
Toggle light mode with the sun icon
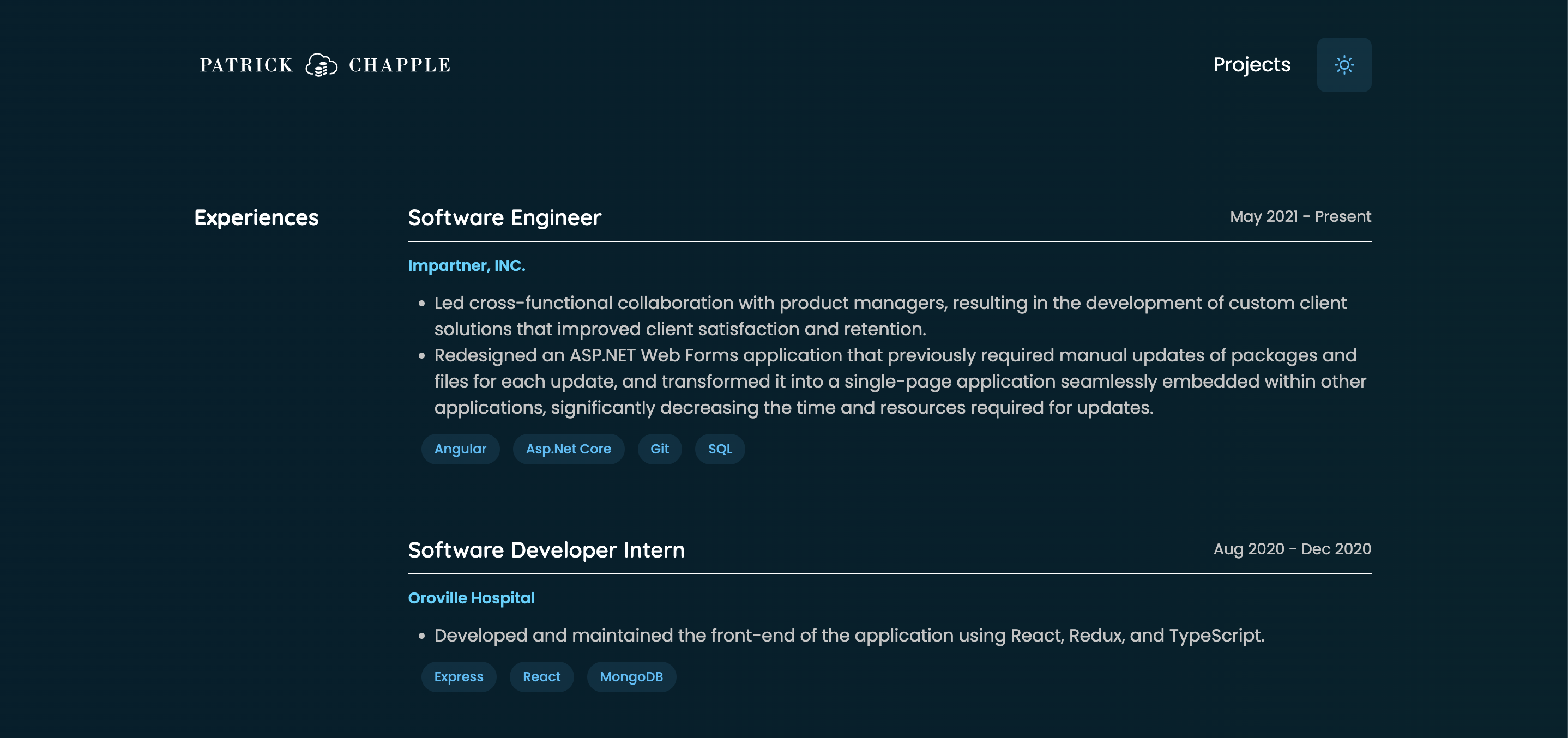pos(1344,64)
